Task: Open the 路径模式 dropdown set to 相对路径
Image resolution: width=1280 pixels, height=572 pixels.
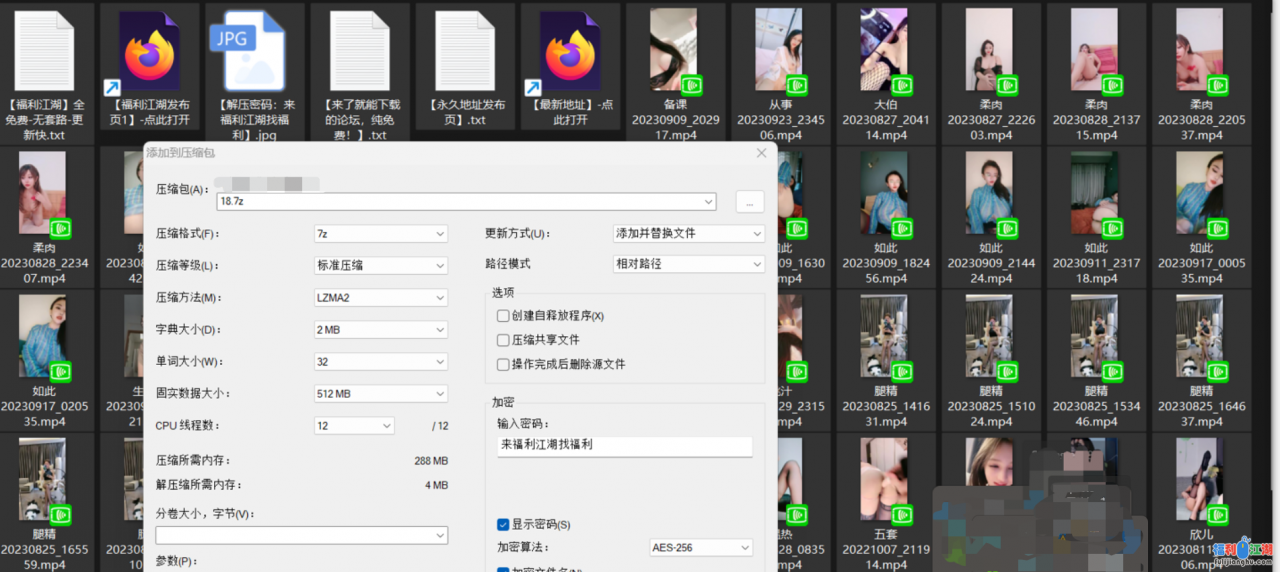Action: (x=688, y=264)
